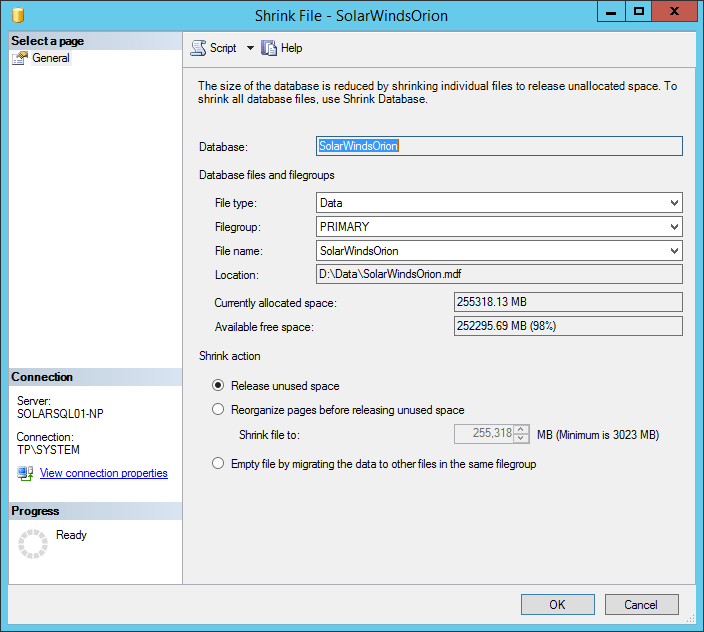Click the database cylinder icon in title bar
The height and width of the screenshot is (632, 704).
[x=18, y=15]
